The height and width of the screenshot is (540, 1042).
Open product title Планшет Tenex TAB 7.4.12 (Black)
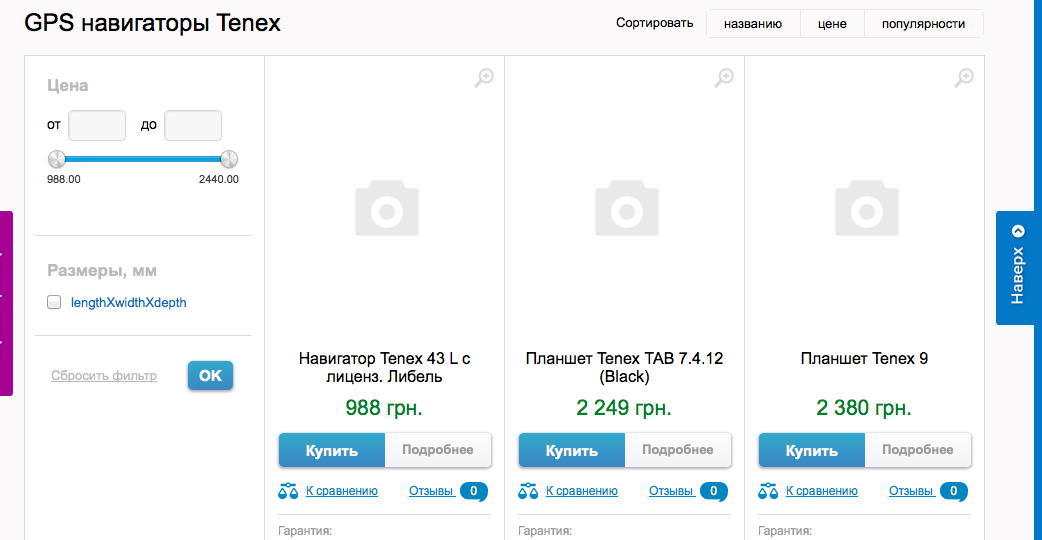tap(624, 367)
